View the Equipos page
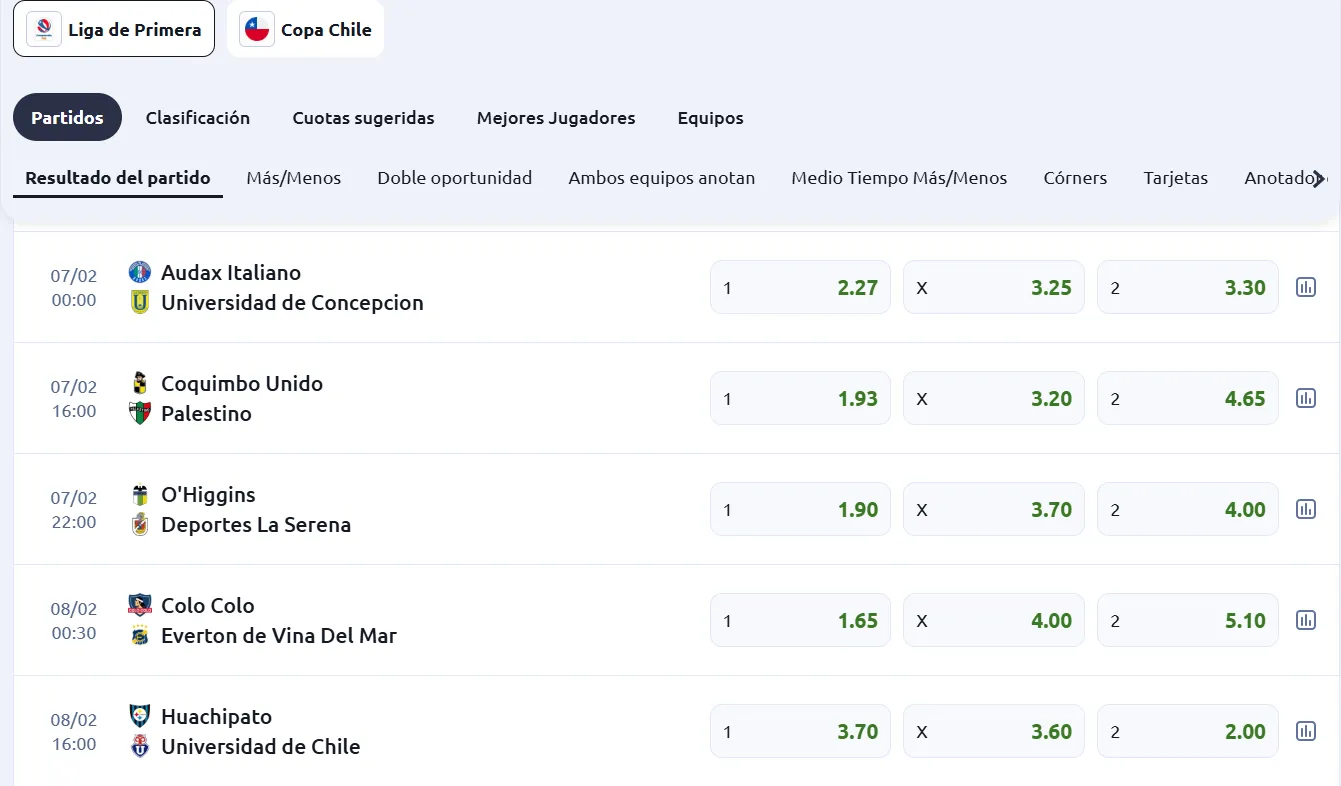The image size is (1341, 786). [x=710, y=118]
